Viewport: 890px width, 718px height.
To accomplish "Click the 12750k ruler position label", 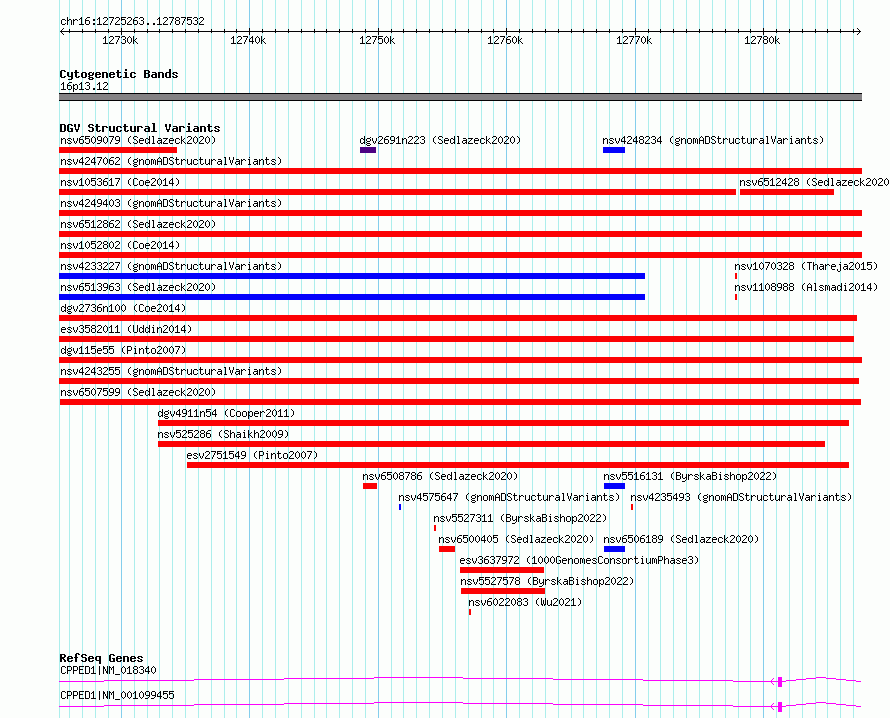I will tap(377, 40).
